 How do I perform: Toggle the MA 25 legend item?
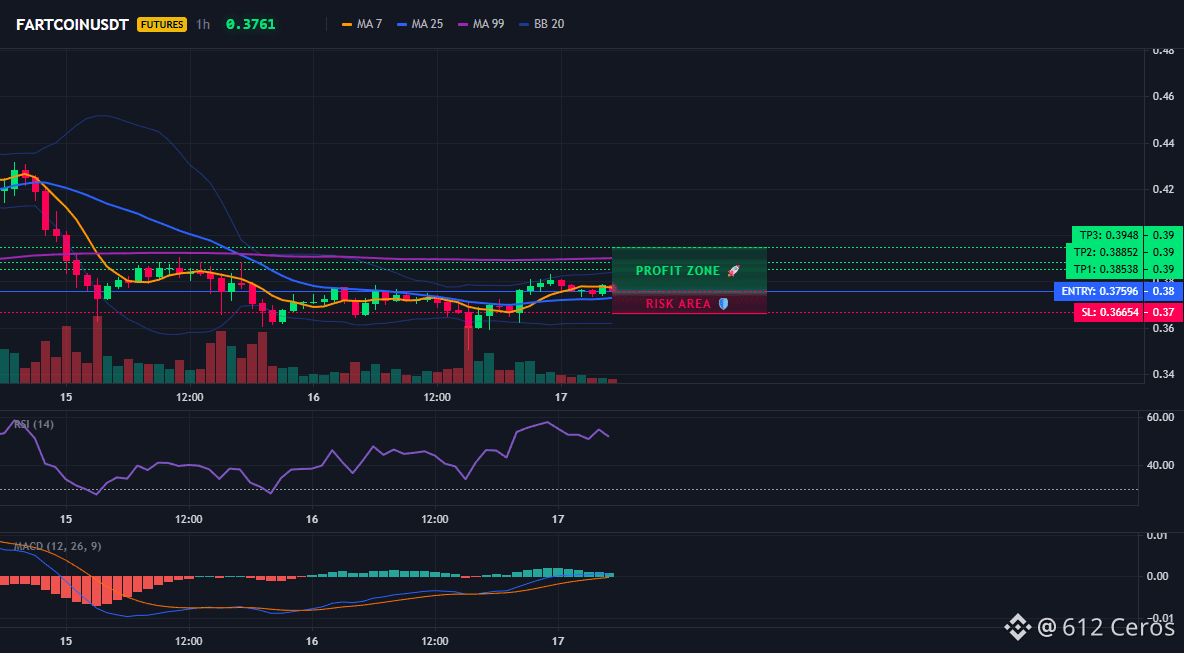click(420, 24)
